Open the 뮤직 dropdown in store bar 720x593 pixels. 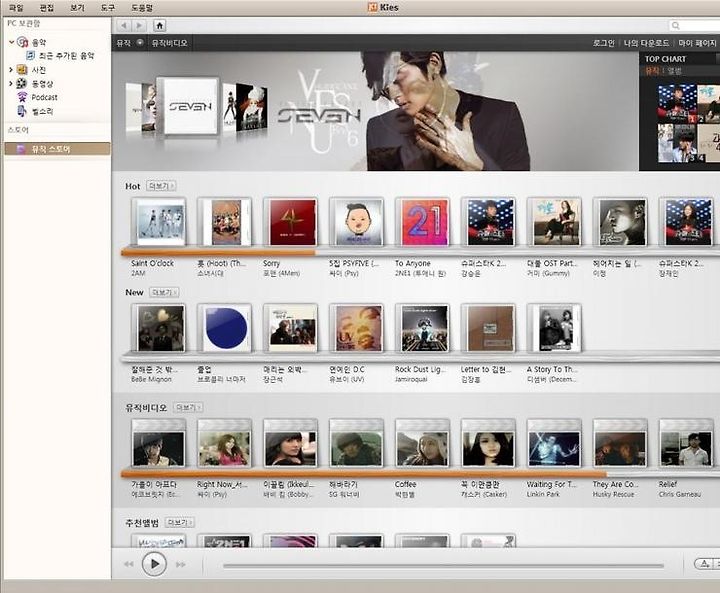click(x=140, y=43)
